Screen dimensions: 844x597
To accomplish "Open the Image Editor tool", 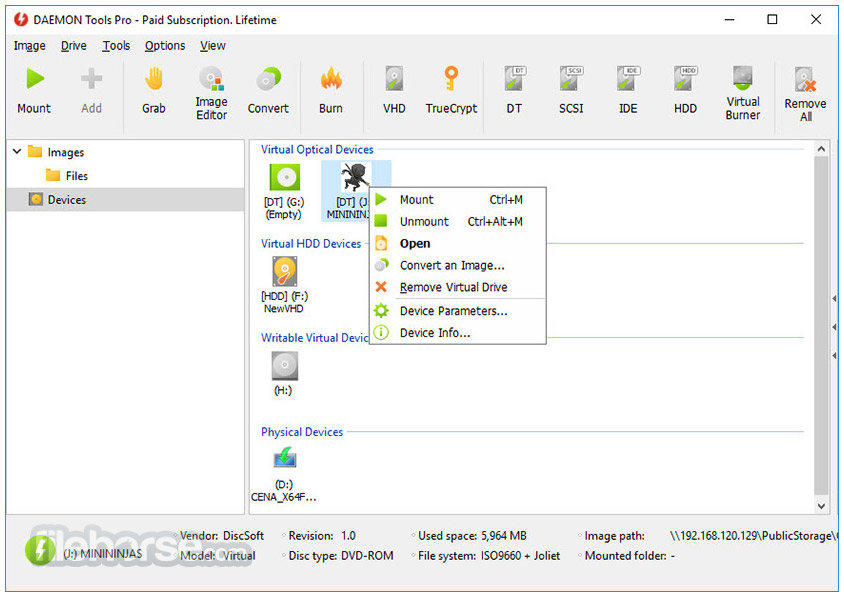I will click(x=211, y=79).
